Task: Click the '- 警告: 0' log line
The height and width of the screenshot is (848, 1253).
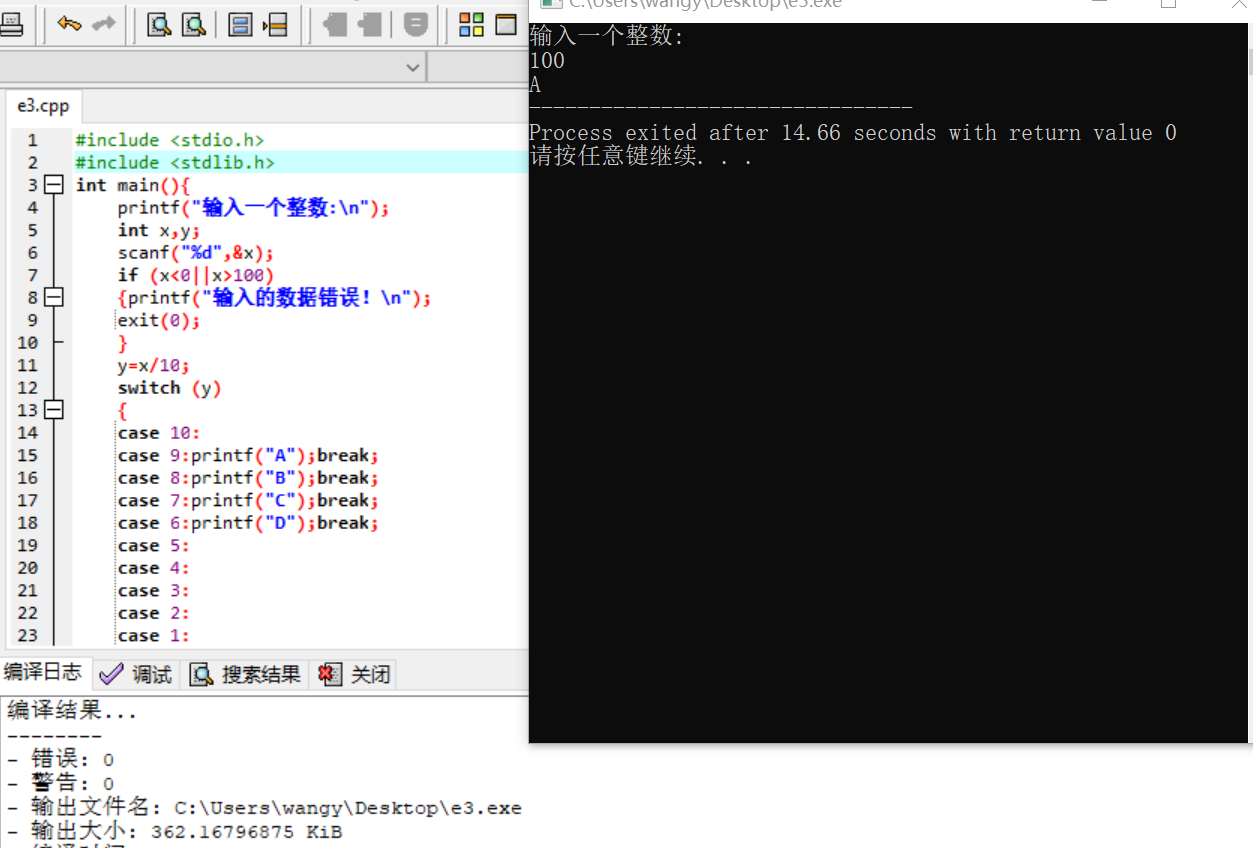Action: click(x=60, y=784)
